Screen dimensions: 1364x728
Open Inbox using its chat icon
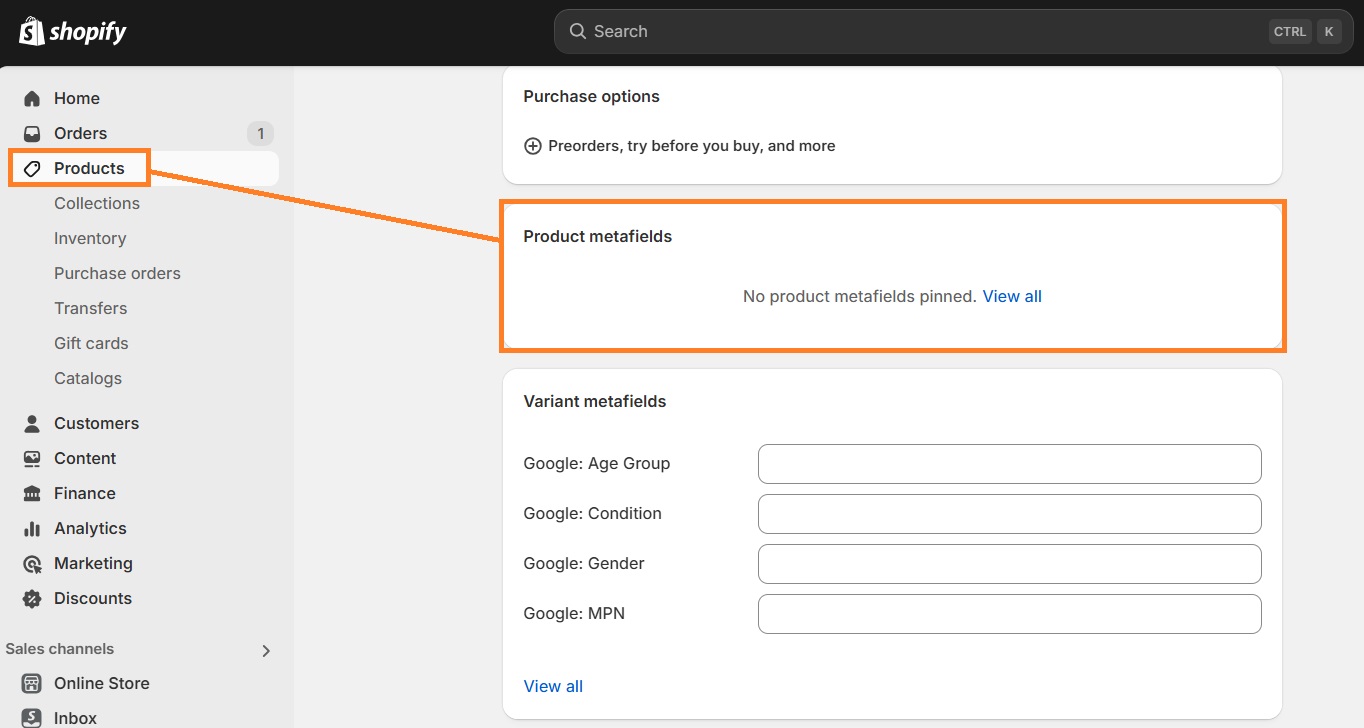[33, 716]
